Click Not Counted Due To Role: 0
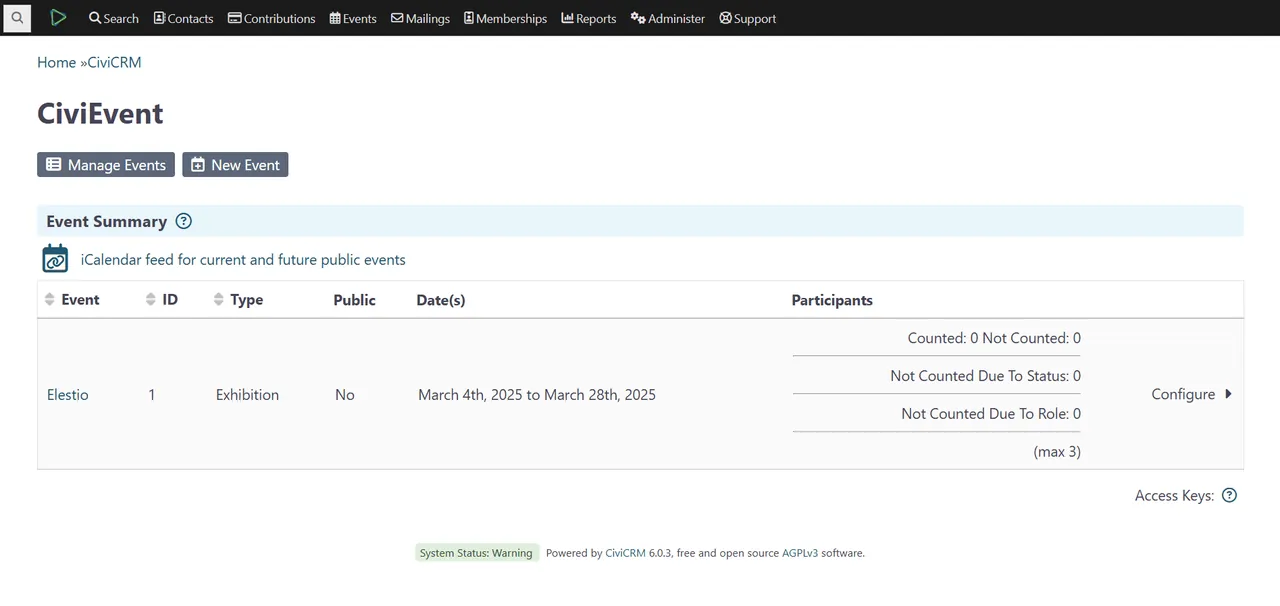This screenshot has width=1280, height=606. coord(991,414)
